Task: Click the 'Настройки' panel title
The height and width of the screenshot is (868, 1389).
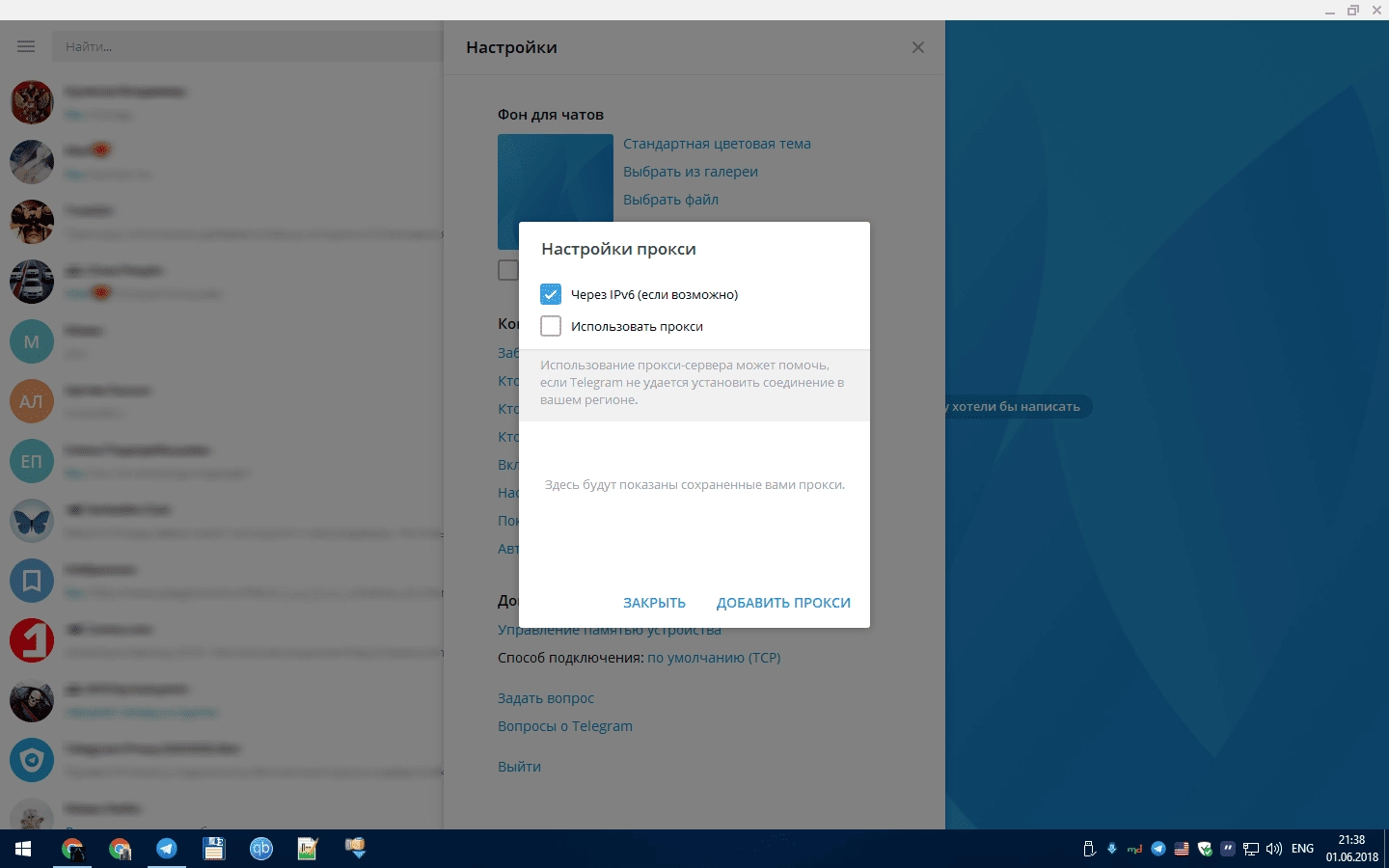Action: [511, 47]
